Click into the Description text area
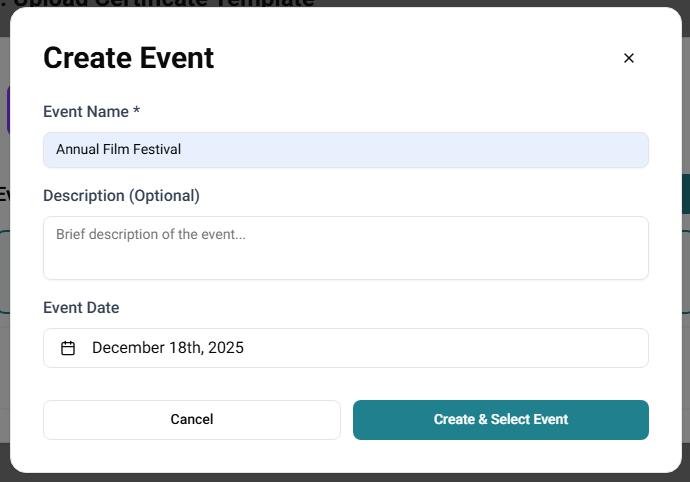 [x=345, y=255]
